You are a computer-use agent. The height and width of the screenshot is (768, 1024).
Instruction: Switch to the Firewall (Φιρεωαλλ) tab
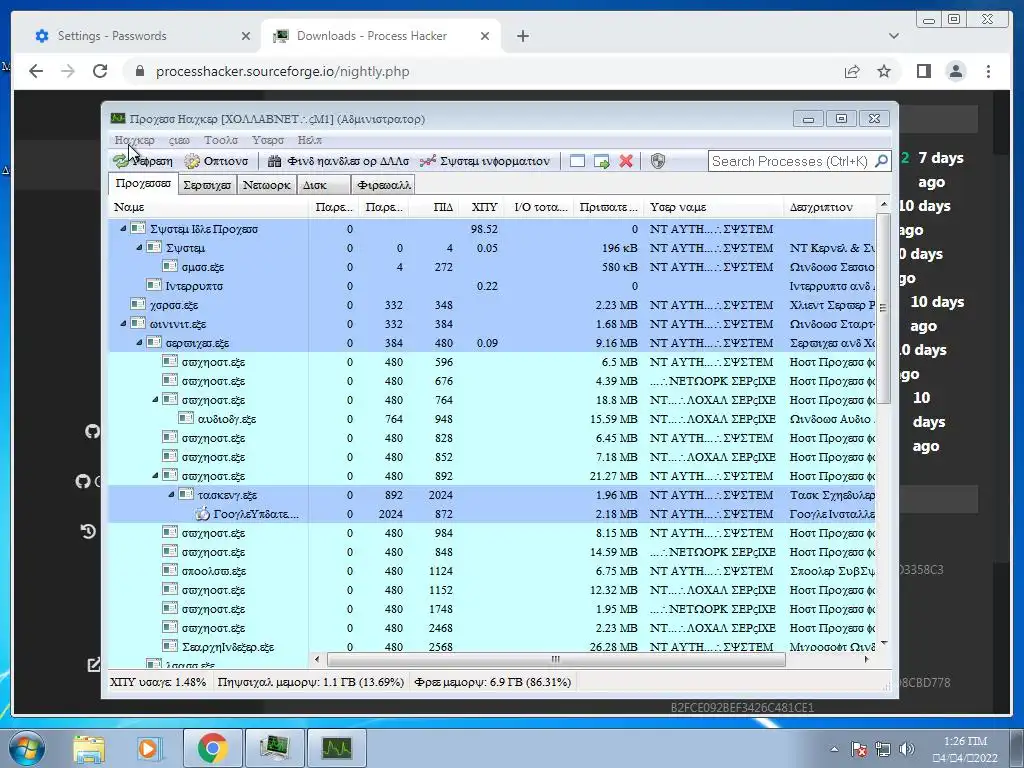(384, 185)
